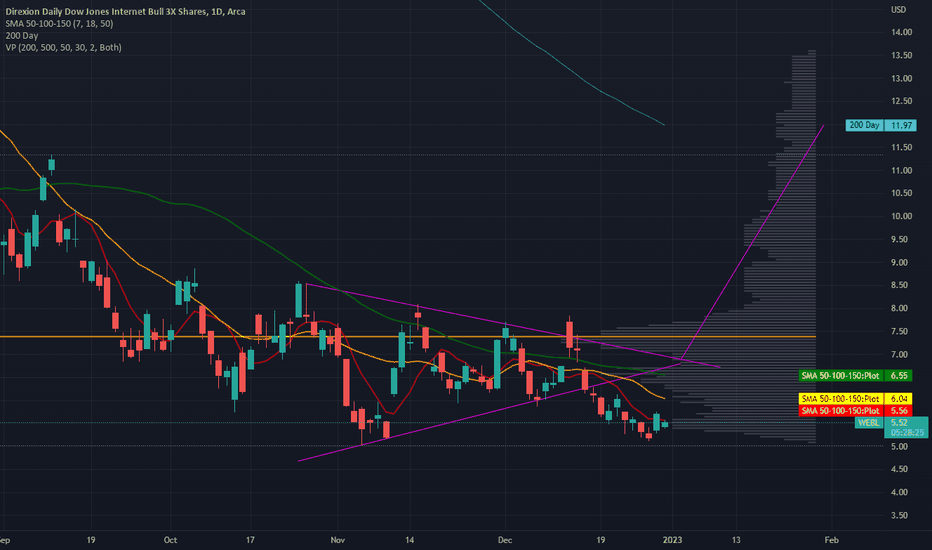The width and height of the screenshot is (932, 550).
Task: Click the 8.00 price axis value
Action: tap(899, 309)
